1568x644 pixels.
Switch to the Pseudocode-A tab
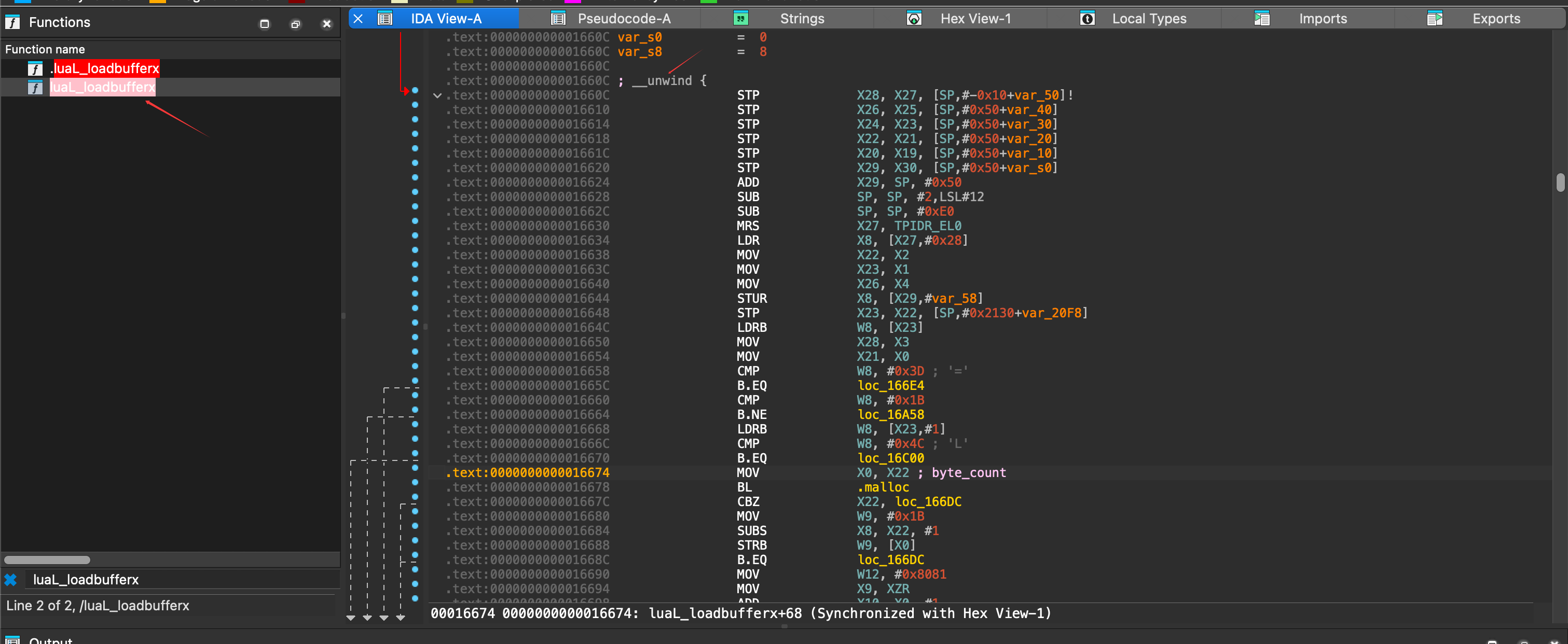(623, 19)
